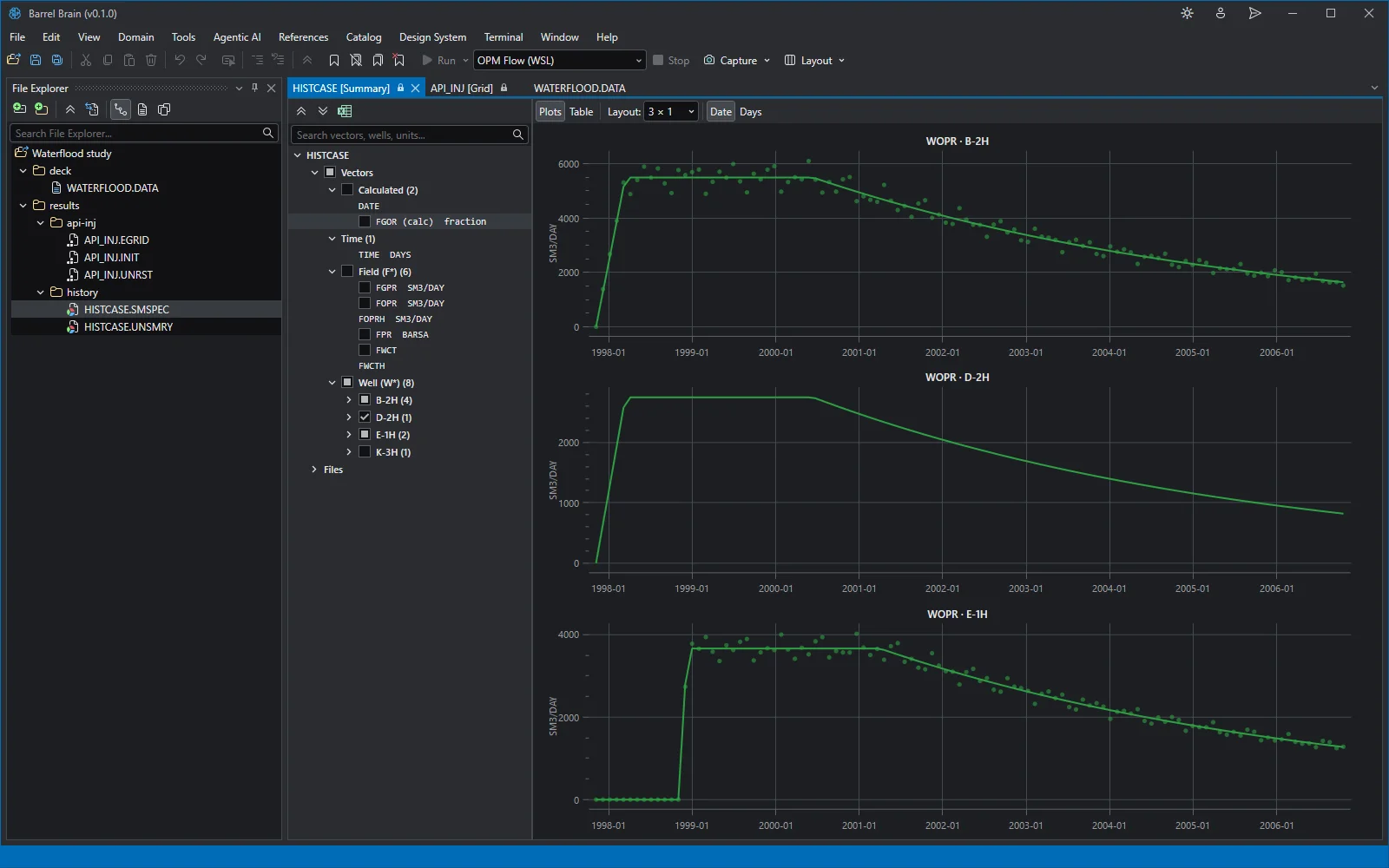Pin the File Explorer panel
The width and height of the screenshot is (1389, 868).
(x=254, y=88)
